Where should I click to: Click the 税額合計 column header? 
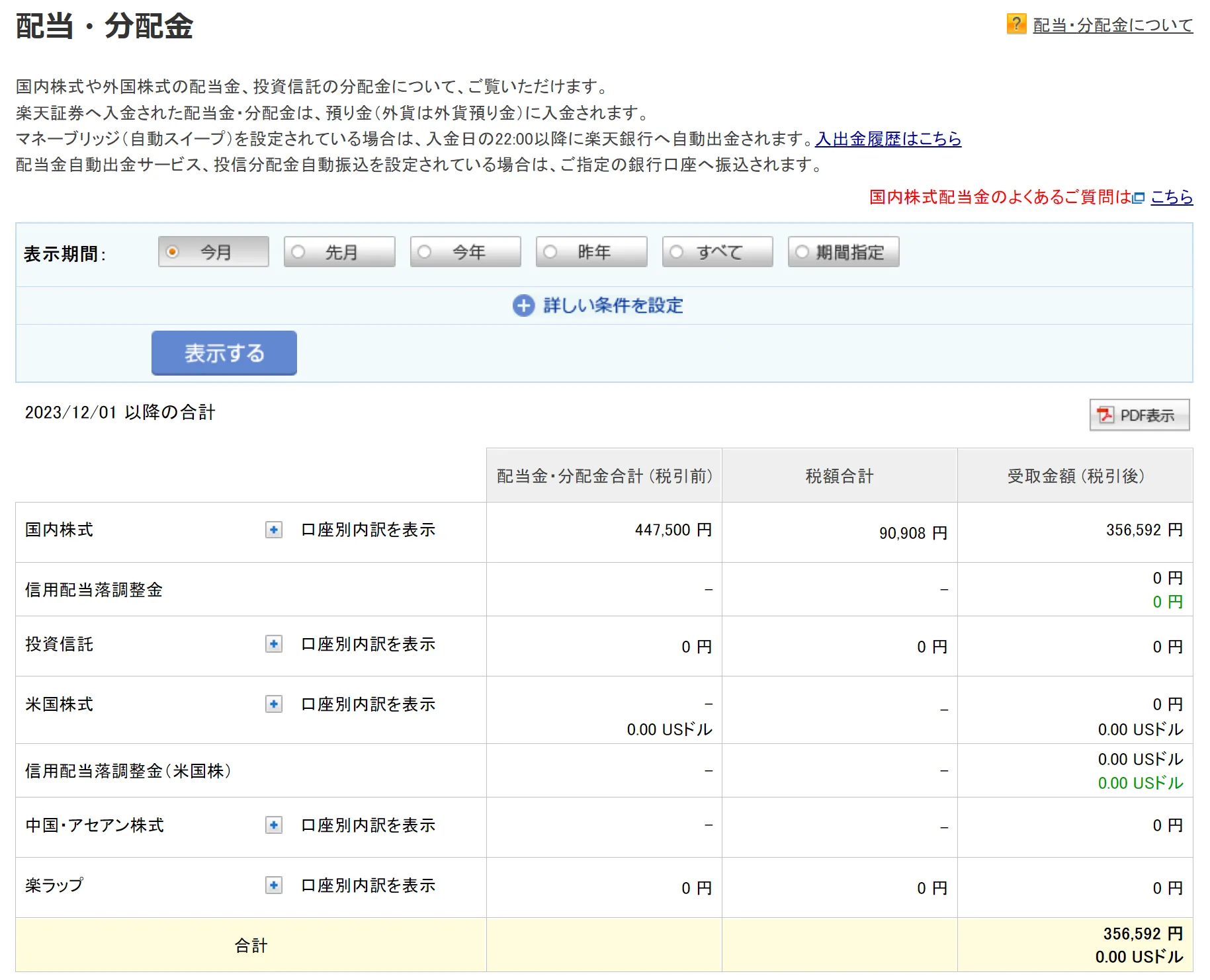click(x=840, y=475)
